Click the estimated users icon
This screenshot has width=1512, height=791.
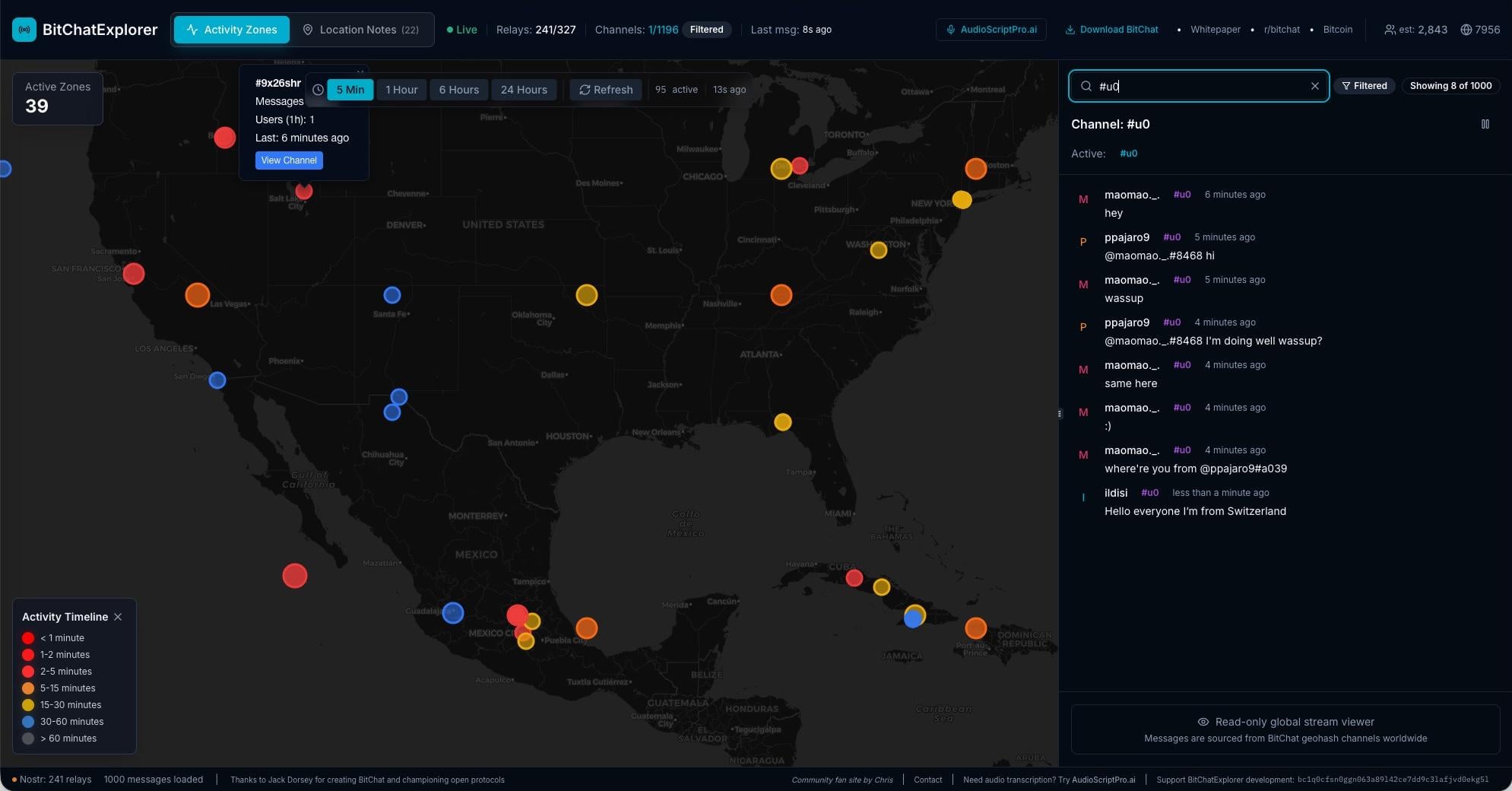click(1390, 30)
